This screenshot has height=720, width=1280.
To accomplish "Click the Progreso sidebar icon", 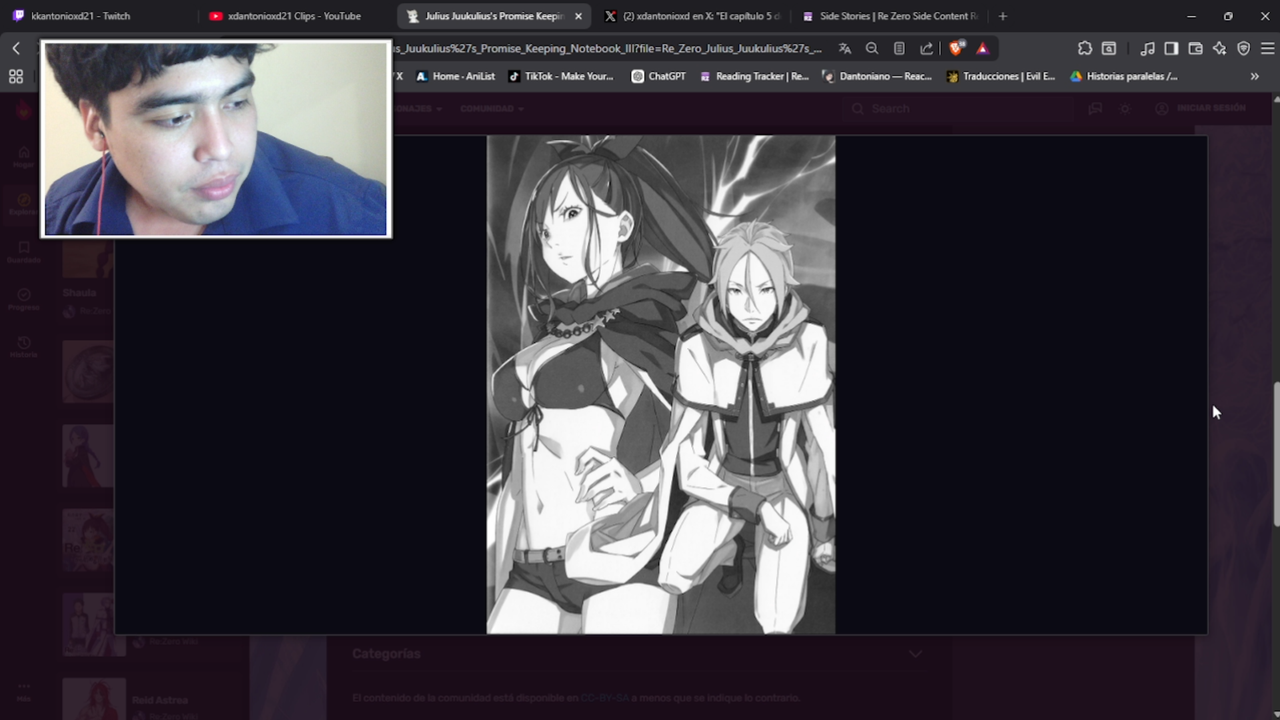I will click(24, 299).
